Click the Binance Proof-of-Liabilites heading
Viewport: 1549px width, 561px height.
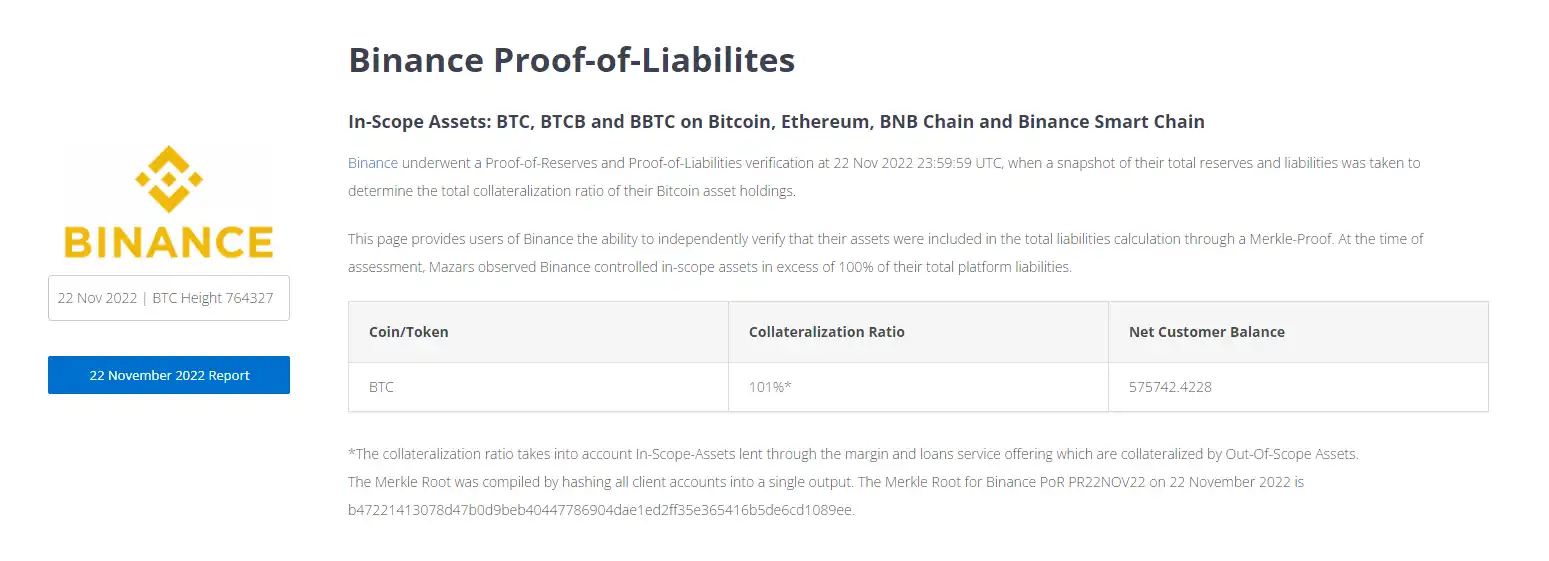point(571,60)
